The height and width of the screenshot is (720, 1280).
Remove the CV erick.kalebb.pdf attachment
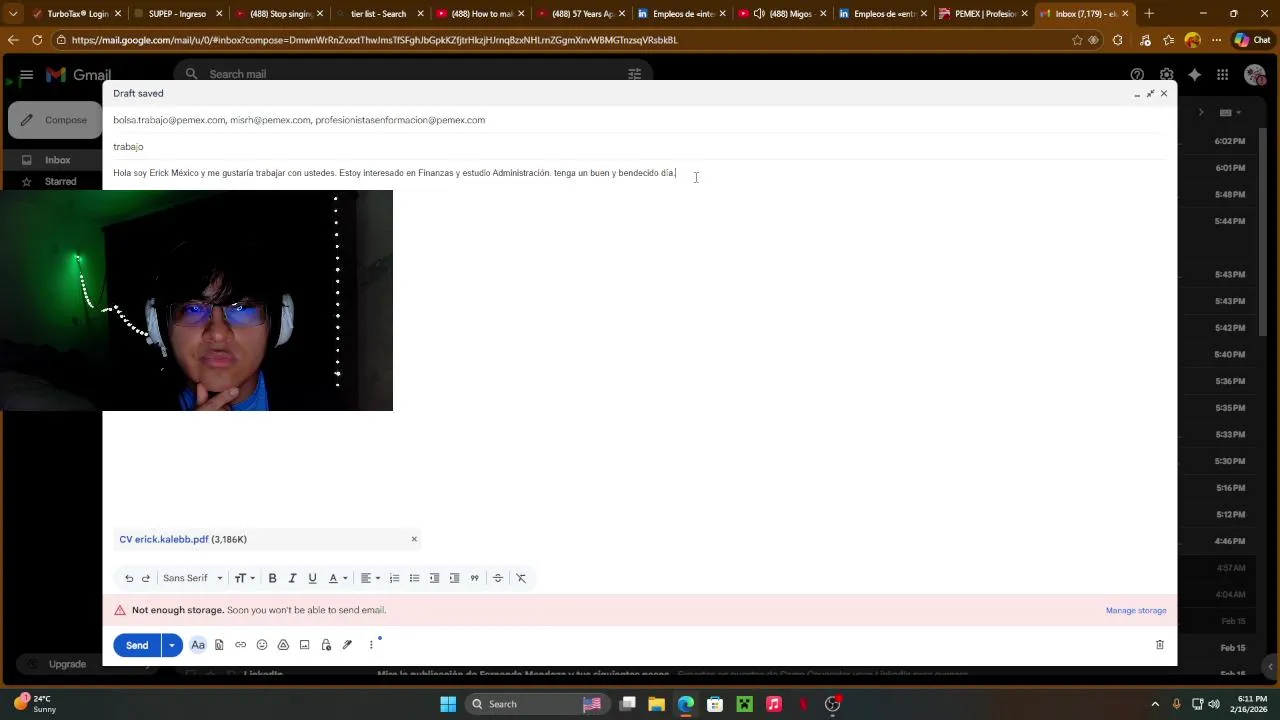coord(414,539)
